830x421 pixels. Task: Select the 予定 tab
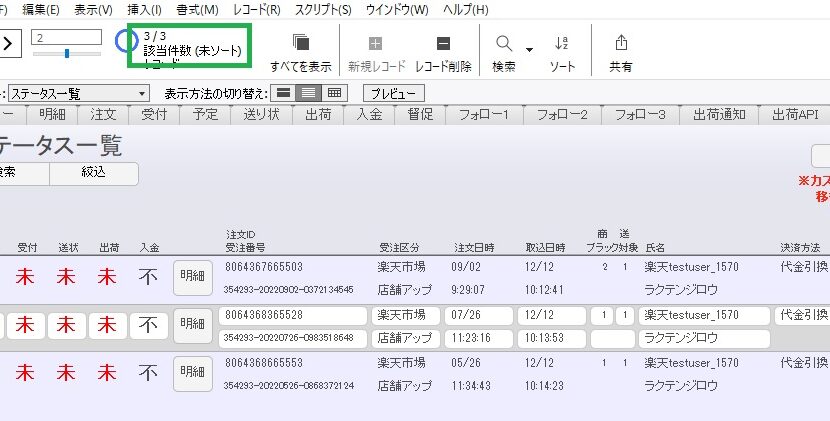tap(206, 114)
